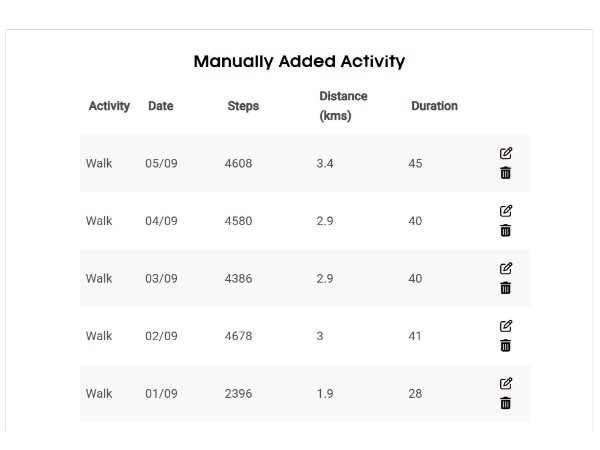Edit the 02/09 activity row

pyautogui.click(x=506, y=326)
